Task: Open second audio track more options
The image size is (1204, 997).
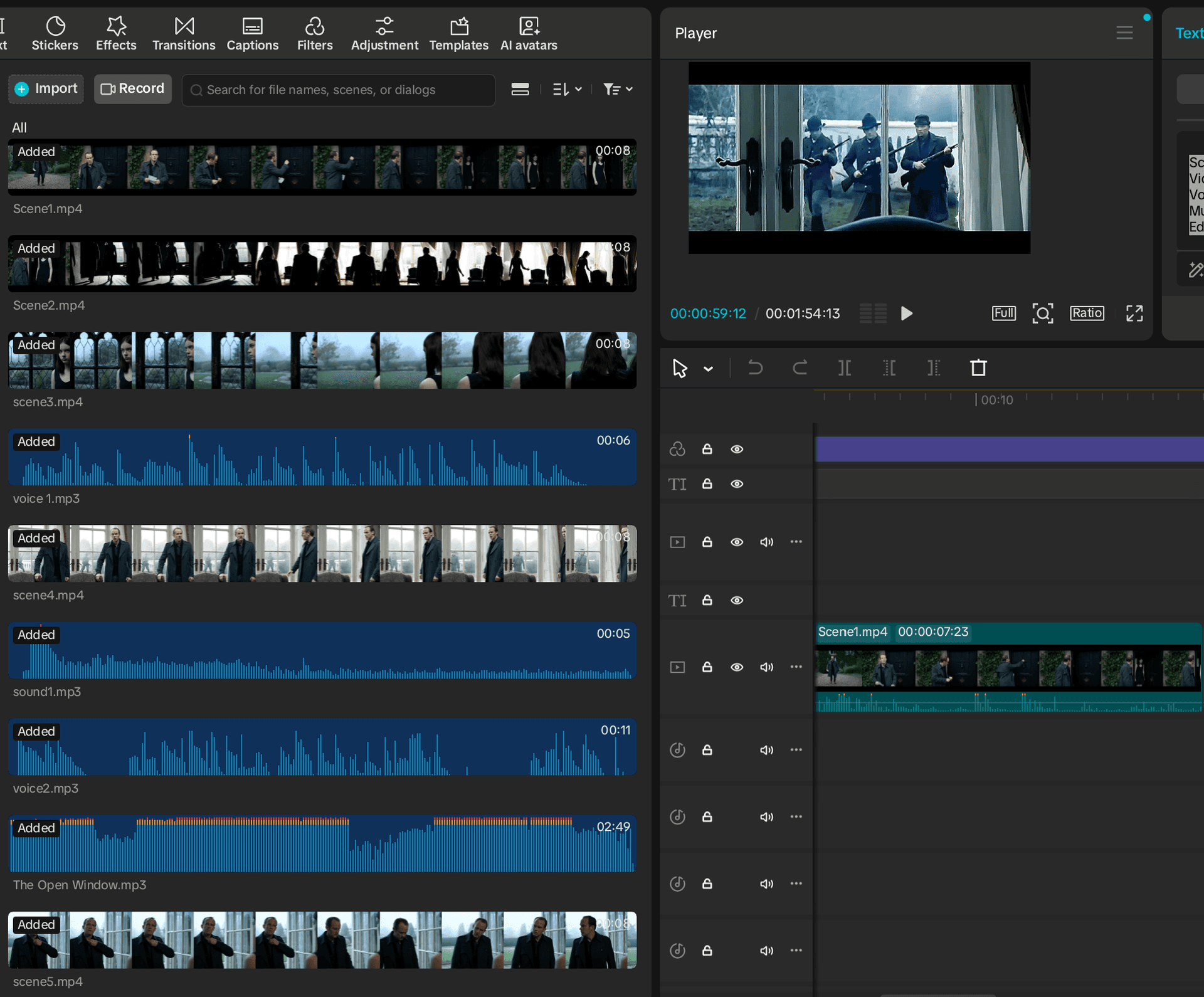Action: (x=796, y=816)
